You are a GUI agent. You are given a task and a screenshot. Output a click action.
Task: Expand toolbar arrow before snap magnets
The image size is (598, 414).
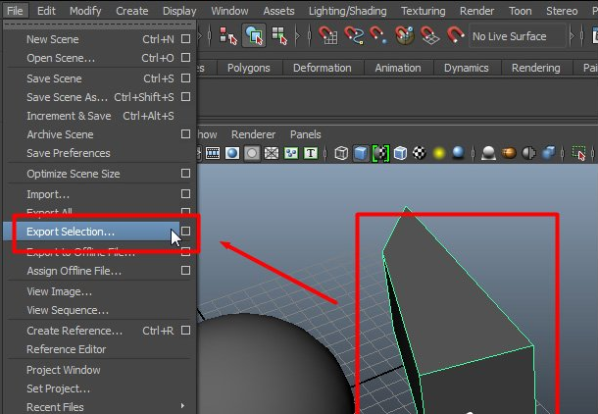(297, 36)
